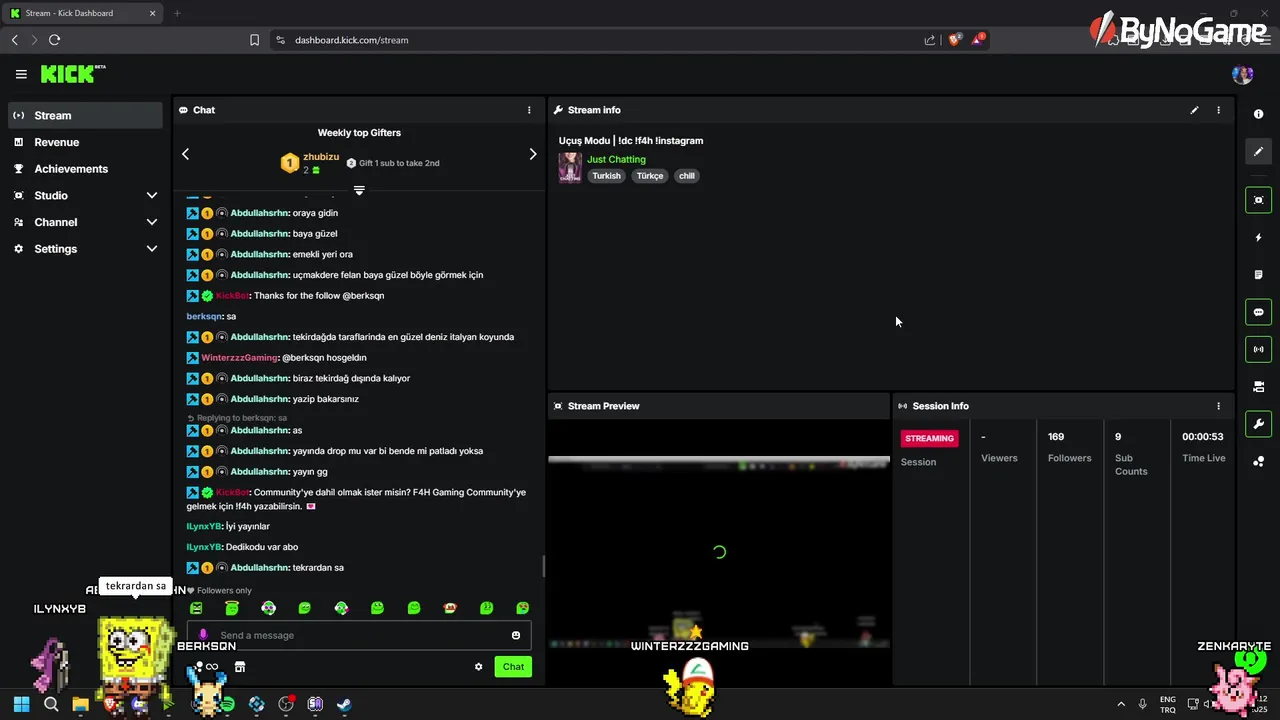Open the three-dots bubbles icon in sidebar
This screenshot has height=720, width=1280.
click(x=1258, y=461)
